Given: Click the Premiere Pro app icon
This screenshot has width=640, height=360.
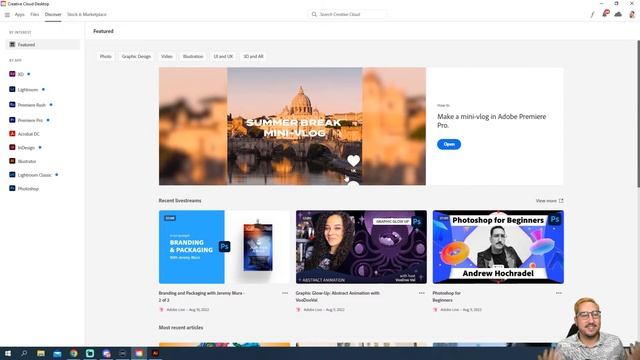Looking at the screenshot, I should 12,120.
